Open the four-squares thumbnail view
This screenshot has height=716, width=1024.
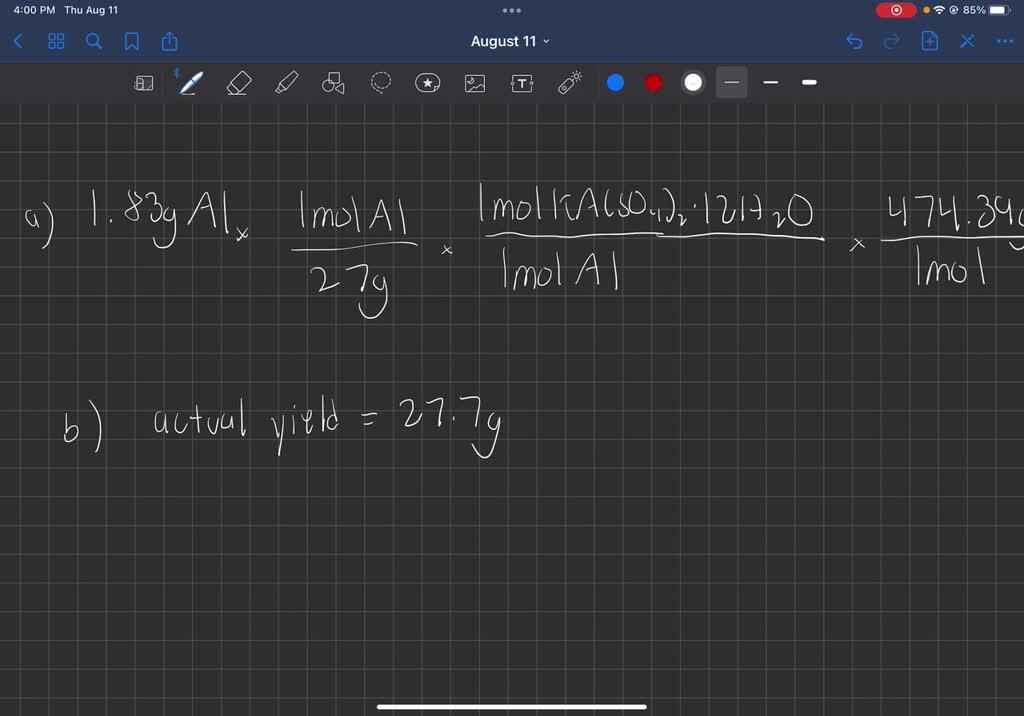pos(55,41)
